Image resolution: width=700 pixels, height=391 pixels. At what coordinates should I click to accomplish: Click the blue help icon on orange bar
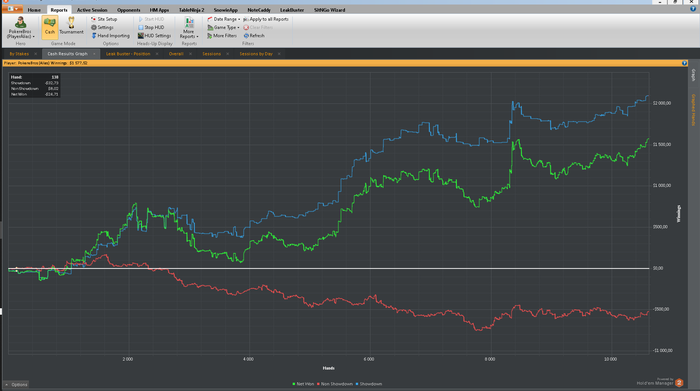[684, 63]
